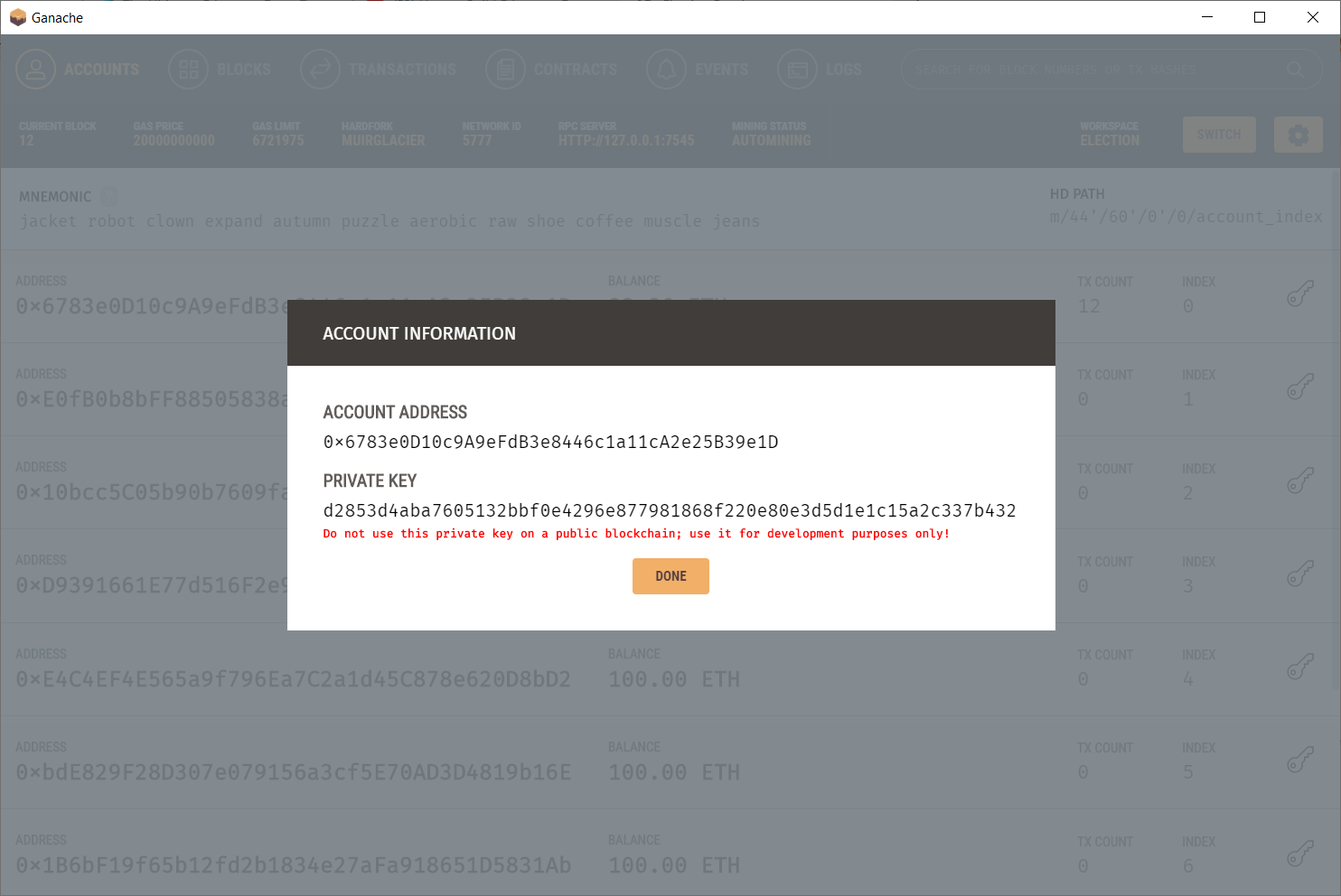
Task: Show key for account index 0
Action: coord(1300,294)
